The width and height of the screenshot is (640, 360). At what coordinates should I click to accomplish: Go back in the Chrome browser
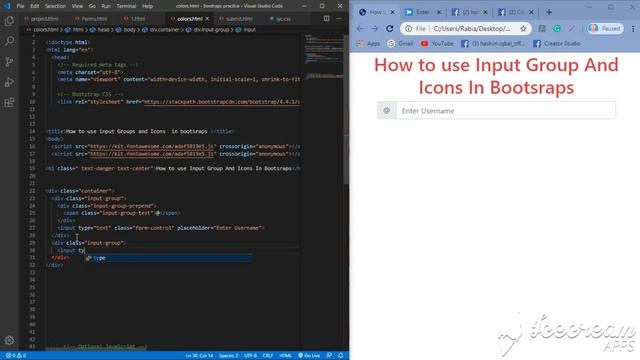pyautogui.click(x=360, y=29)
